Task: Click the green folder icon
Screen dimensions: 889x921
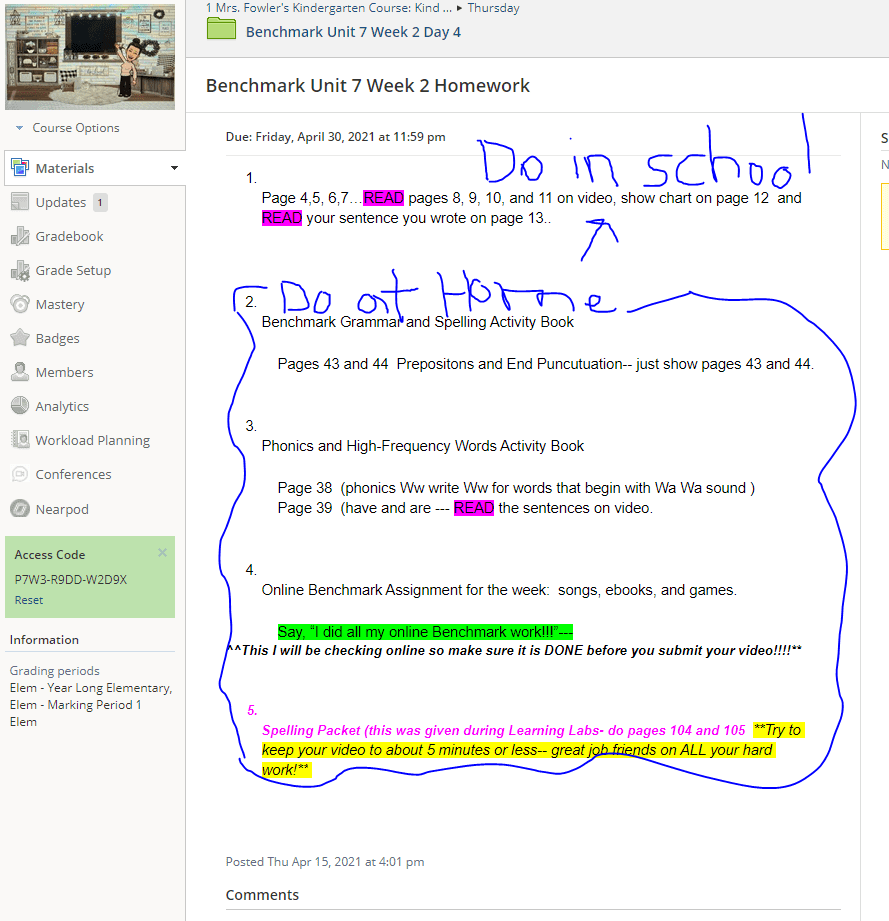Action: click(x=221, y=29)
